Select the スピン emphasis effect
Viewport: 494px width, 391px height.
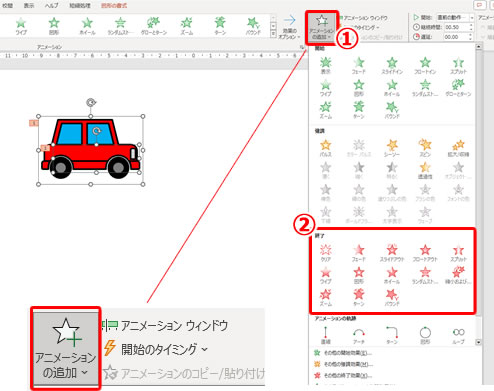425,148
